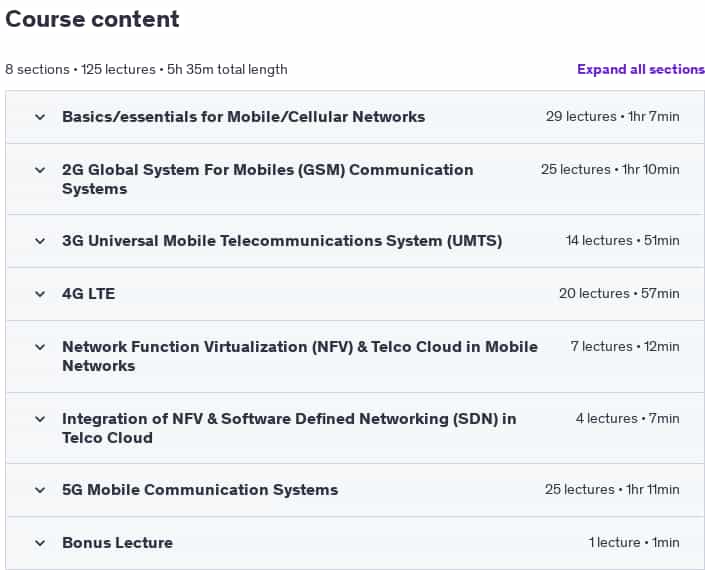Expand the Basics/essentials section chevron
Viewport: 705px width, 570px height.
point(40,117)
